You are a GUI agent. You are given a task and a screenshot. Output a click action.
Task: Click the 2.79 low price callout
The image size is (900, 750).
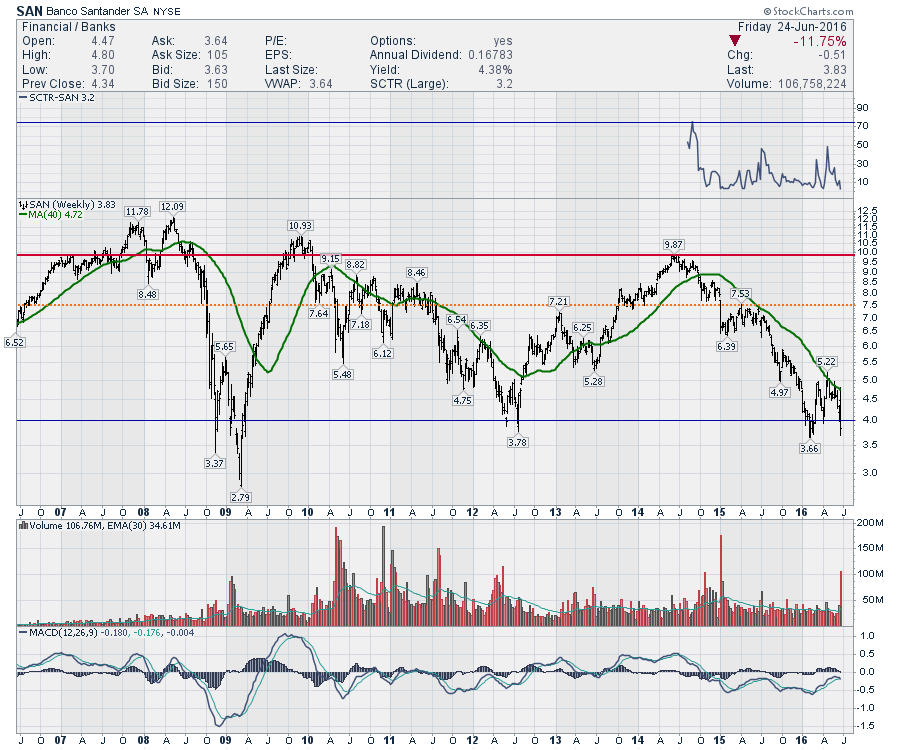click(241, 497)
